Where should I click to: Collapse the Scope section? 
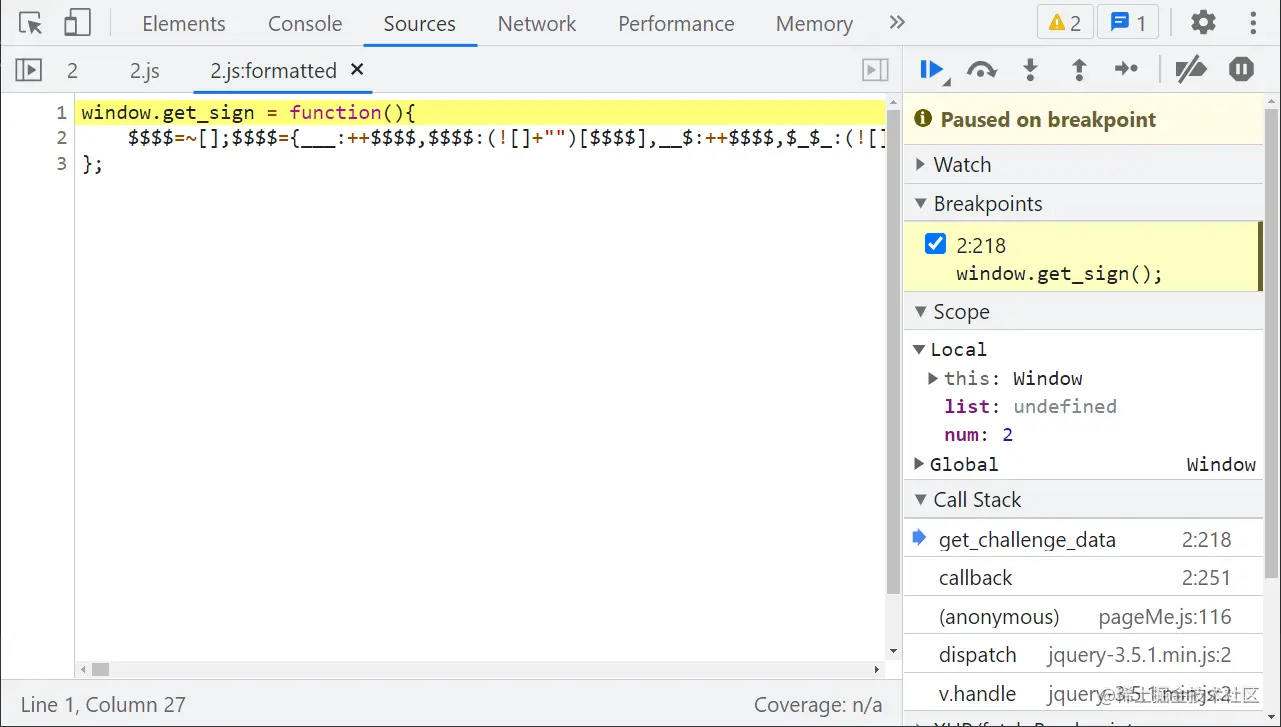point(1083,312)
